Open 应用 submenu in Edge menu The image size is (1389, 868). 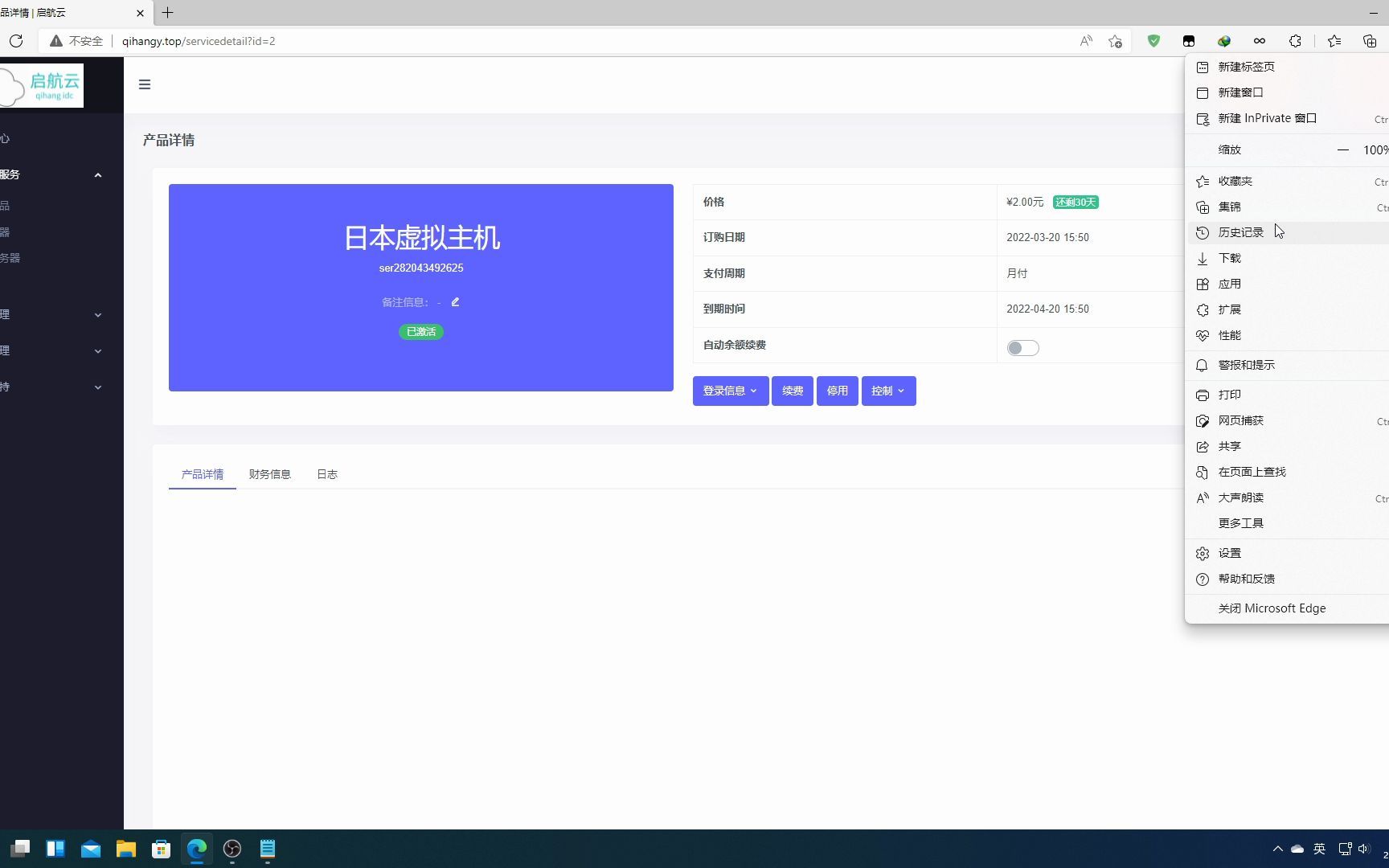1289,284
